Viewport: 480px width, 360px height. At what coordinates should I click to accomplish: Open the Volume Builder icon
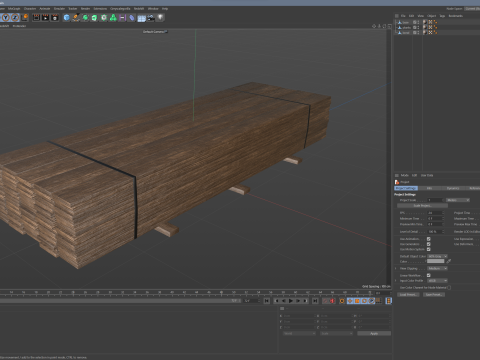click(113, 17)
